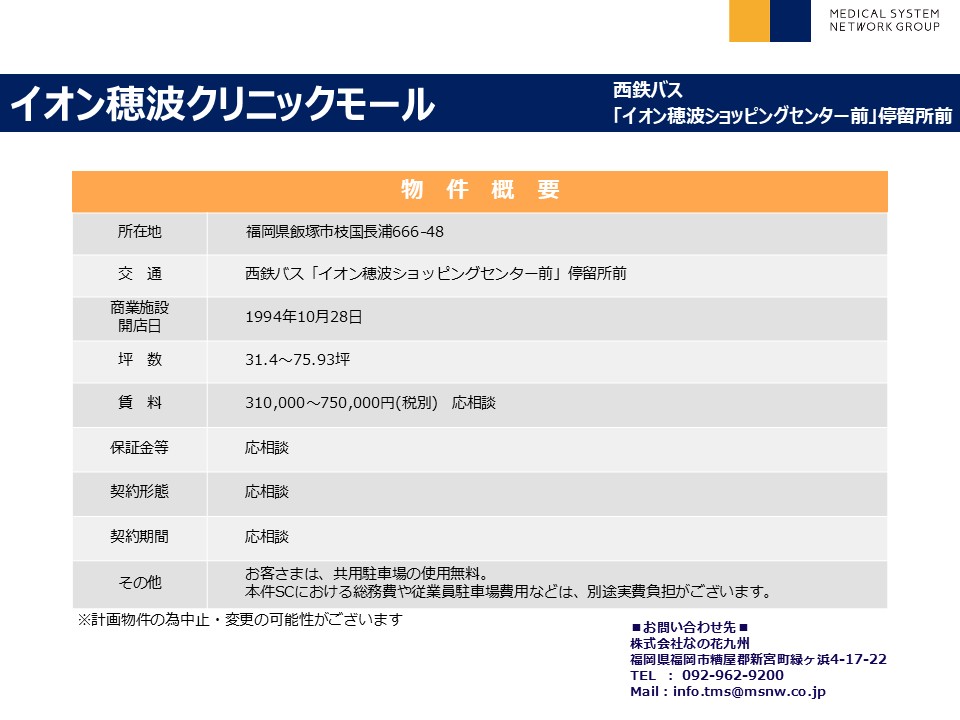Click the rent value "310,000～750,000円(税別)"
Screen dimensions: 960x720
coord(342,403)
